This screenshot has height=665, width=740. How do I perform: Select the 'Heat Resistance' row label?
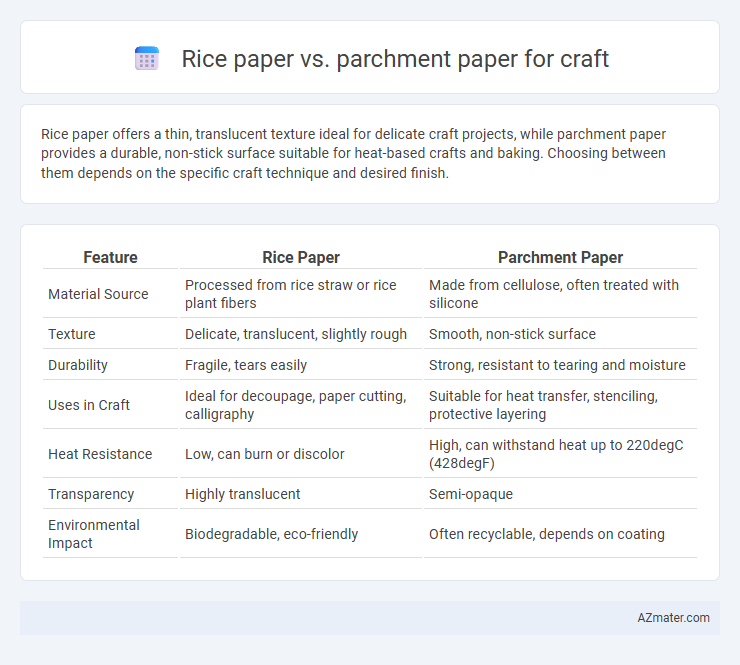tap(100, 454)
